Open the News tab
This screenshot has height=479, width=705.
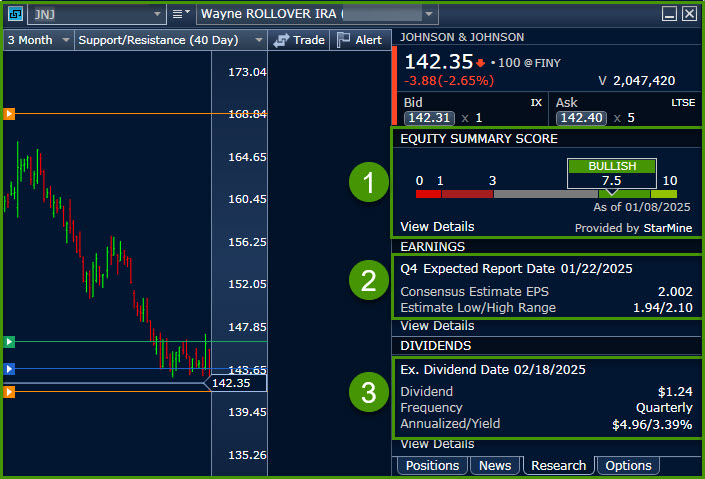click(495, 465)
